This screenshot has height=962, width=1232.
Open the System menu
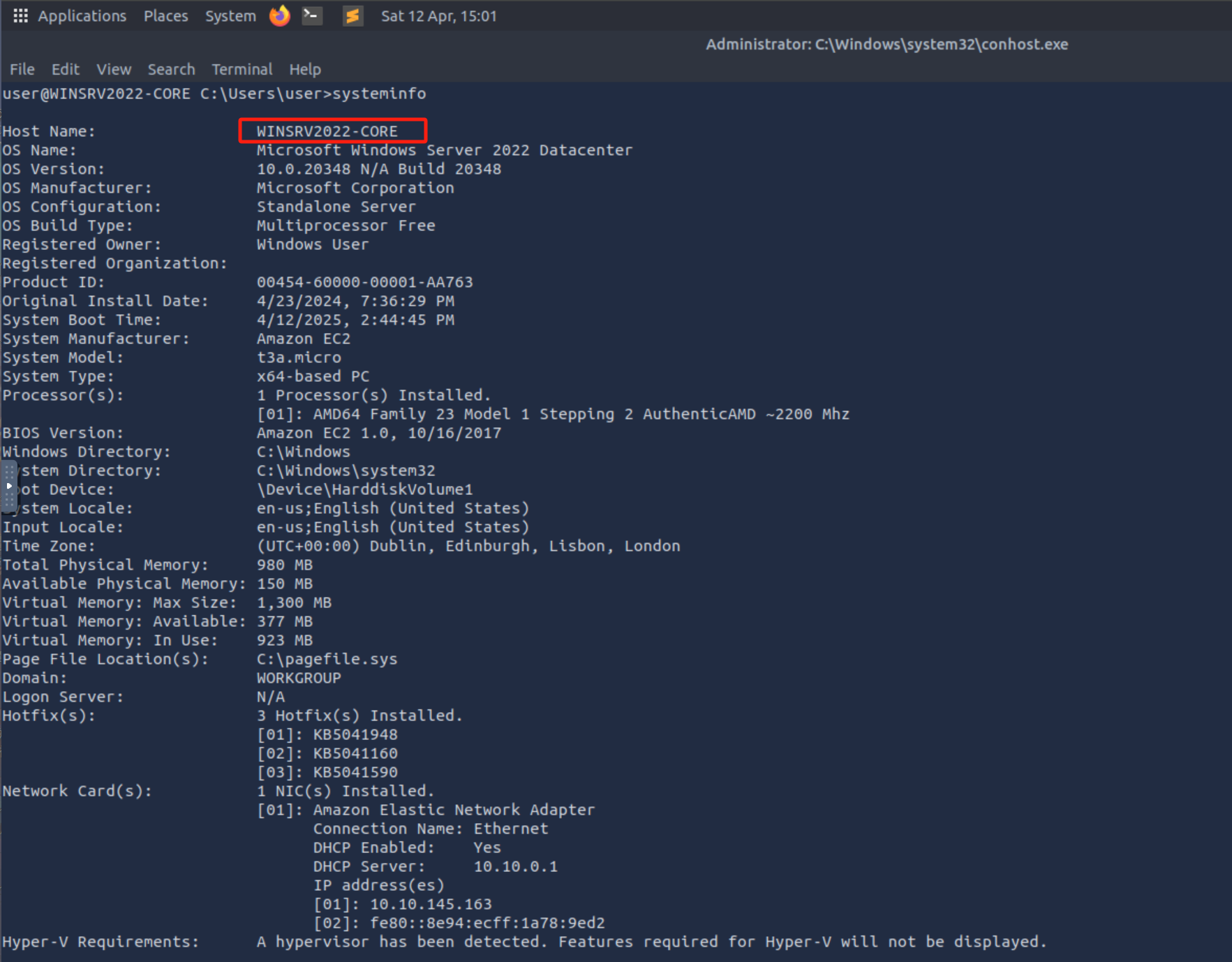[230, 16]
